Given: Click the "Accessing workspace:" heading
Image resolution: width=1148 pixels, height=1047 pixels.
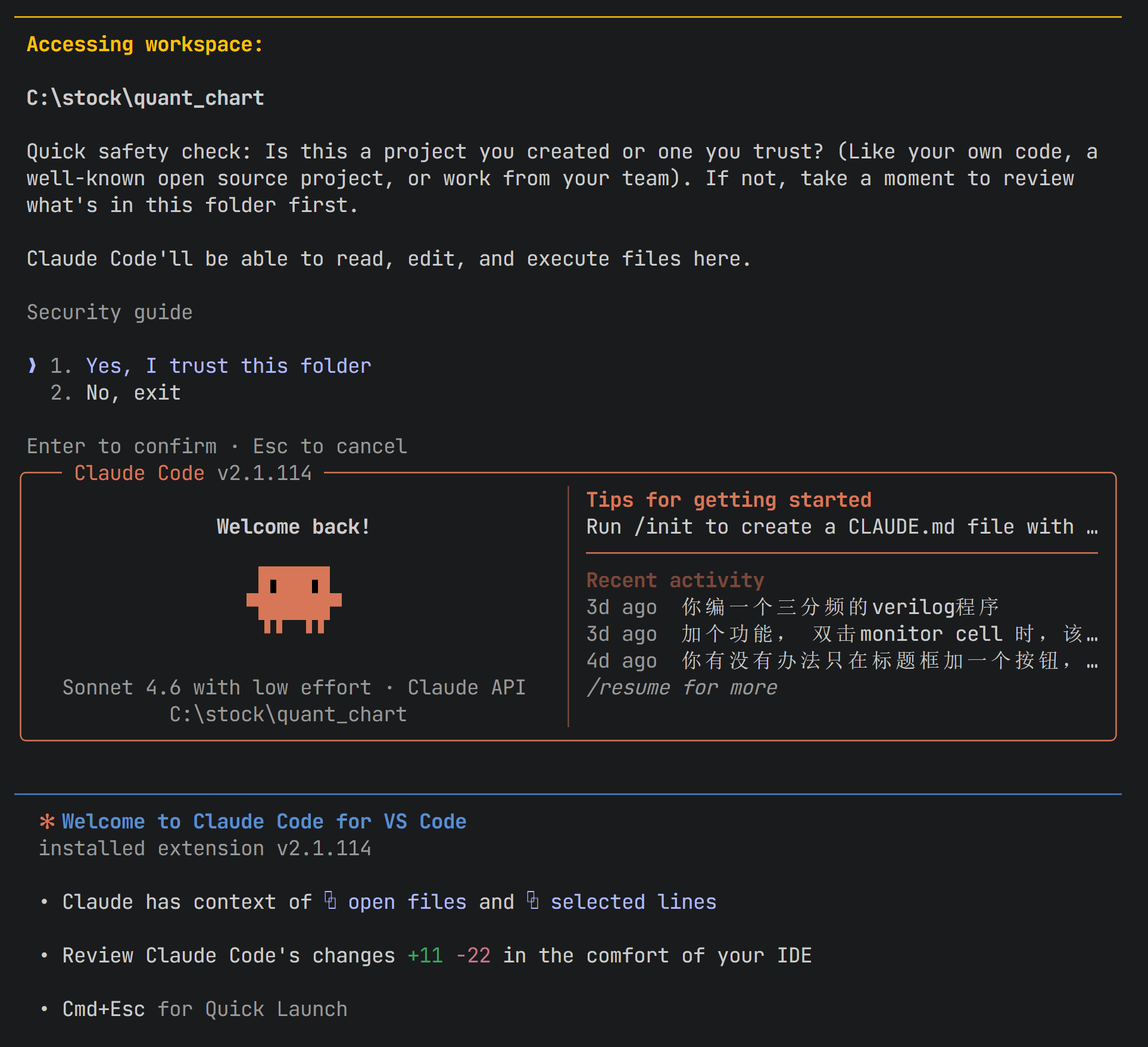Looking at the screenshot, I should [145, 44].
